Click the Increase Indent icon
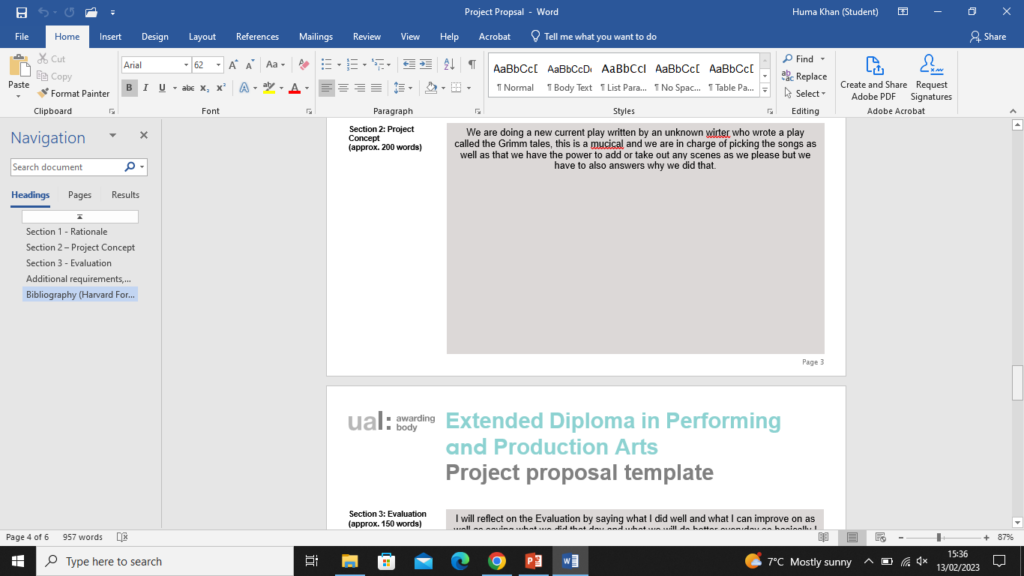This screenshot has height=576, width=1024. (x=427, y=65)
